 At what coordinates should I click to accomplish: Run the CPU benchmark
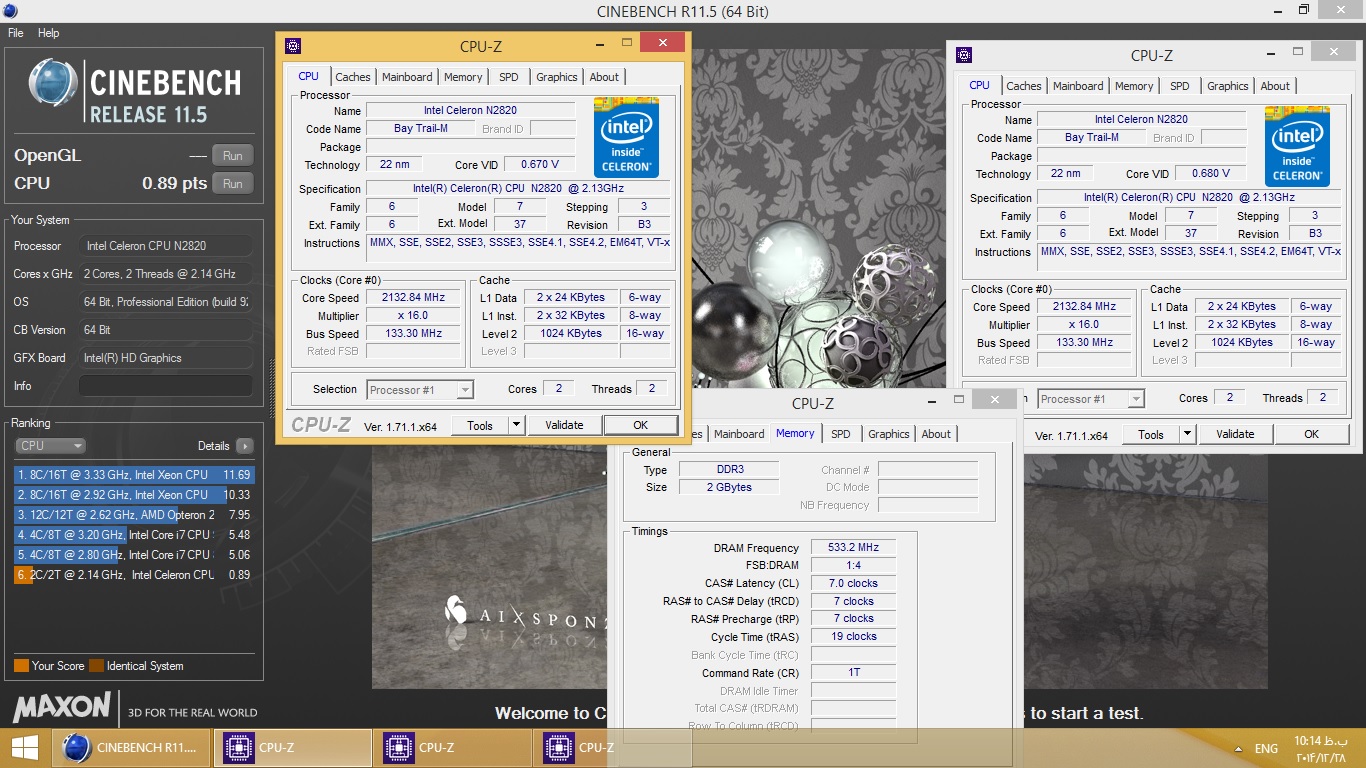point(233,183)
